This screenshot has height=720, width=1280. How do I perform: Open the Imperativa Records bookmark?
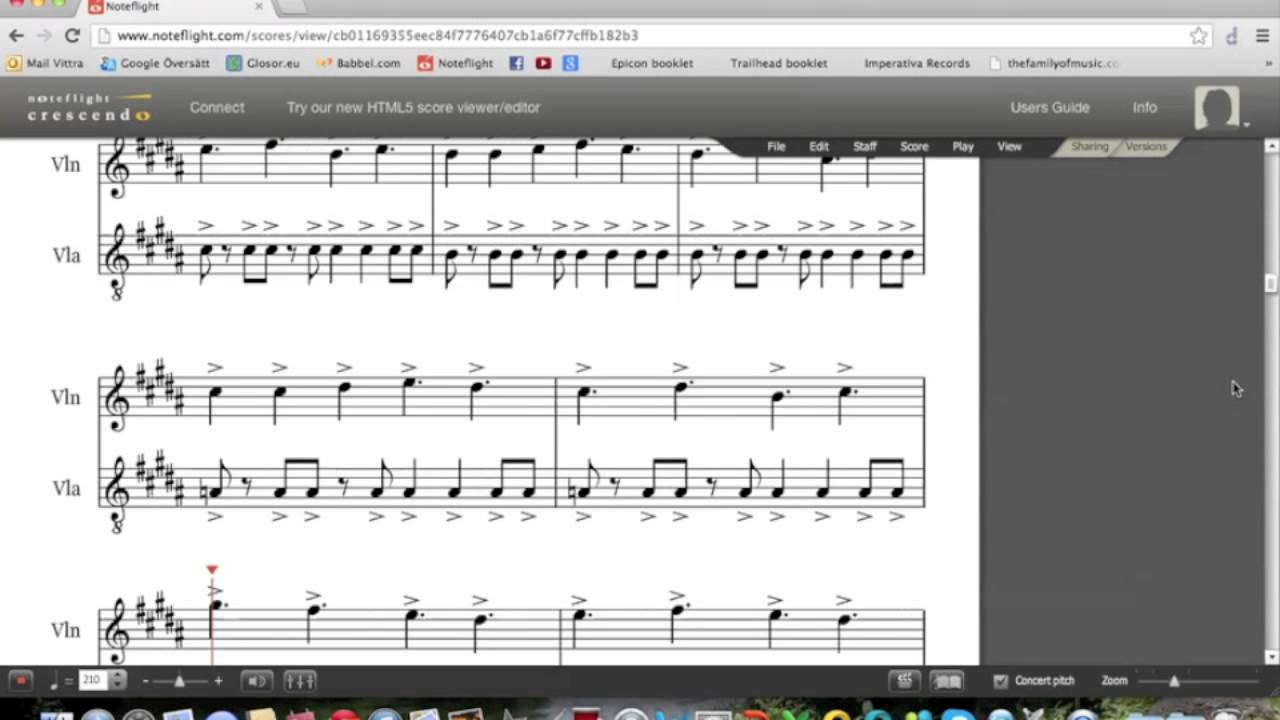[x=917, y=63]
